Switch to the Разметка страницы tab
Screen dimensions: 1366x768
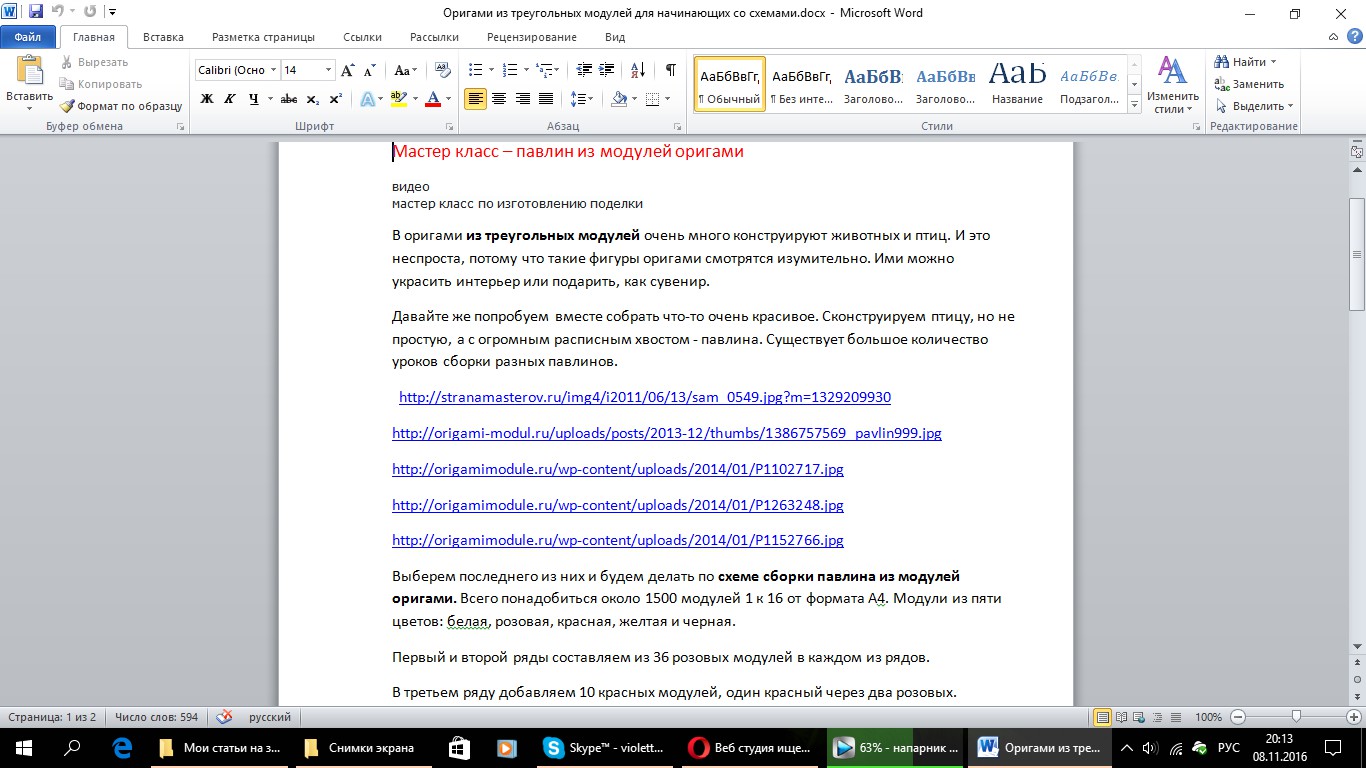tap(263, 37)
